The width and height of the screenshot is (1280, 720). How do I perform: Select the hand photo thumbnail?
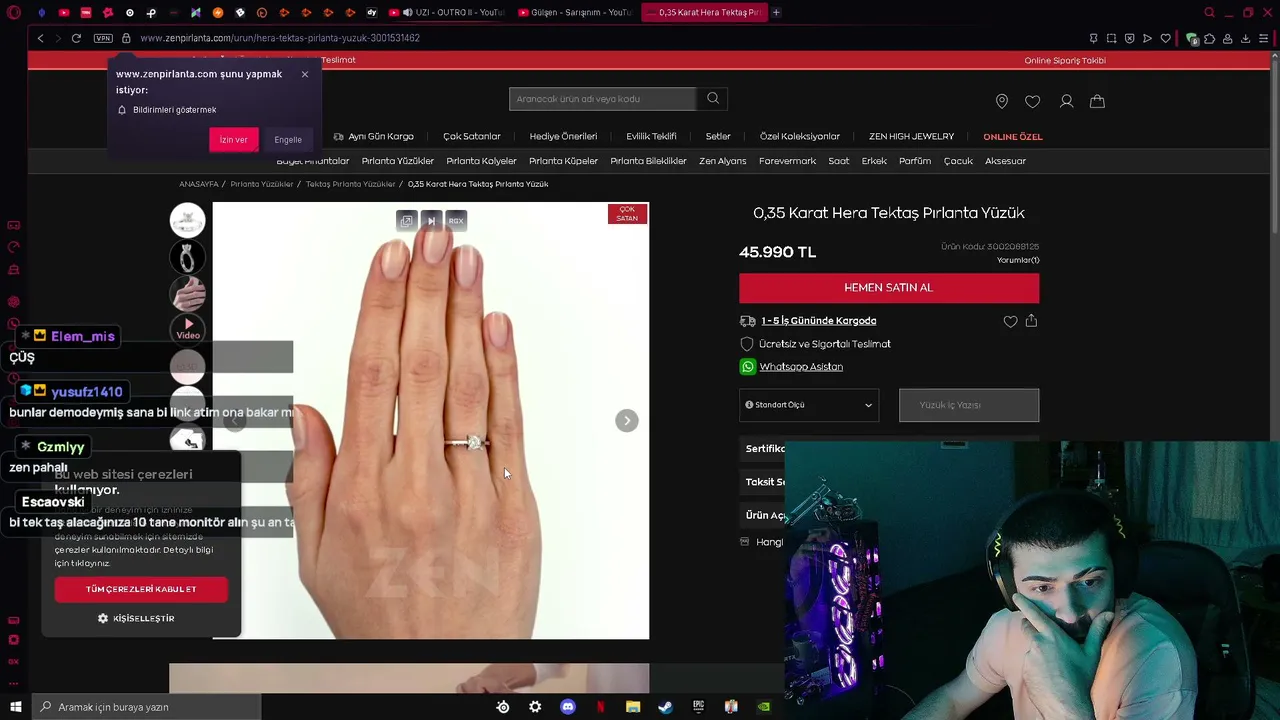(187, 294)
